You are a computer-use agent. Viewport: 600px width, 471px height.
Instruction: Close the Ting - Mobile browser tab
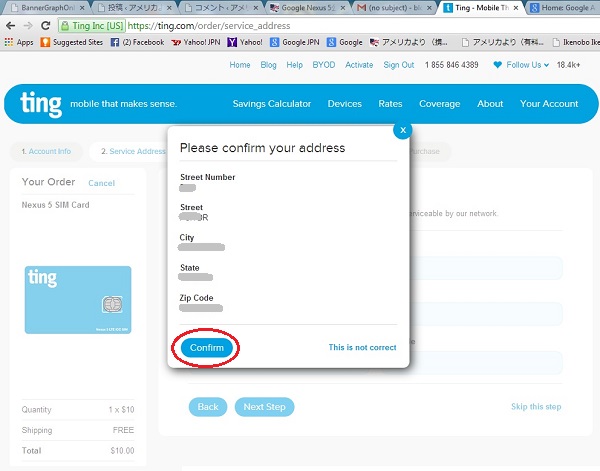(x=516, y=8)
